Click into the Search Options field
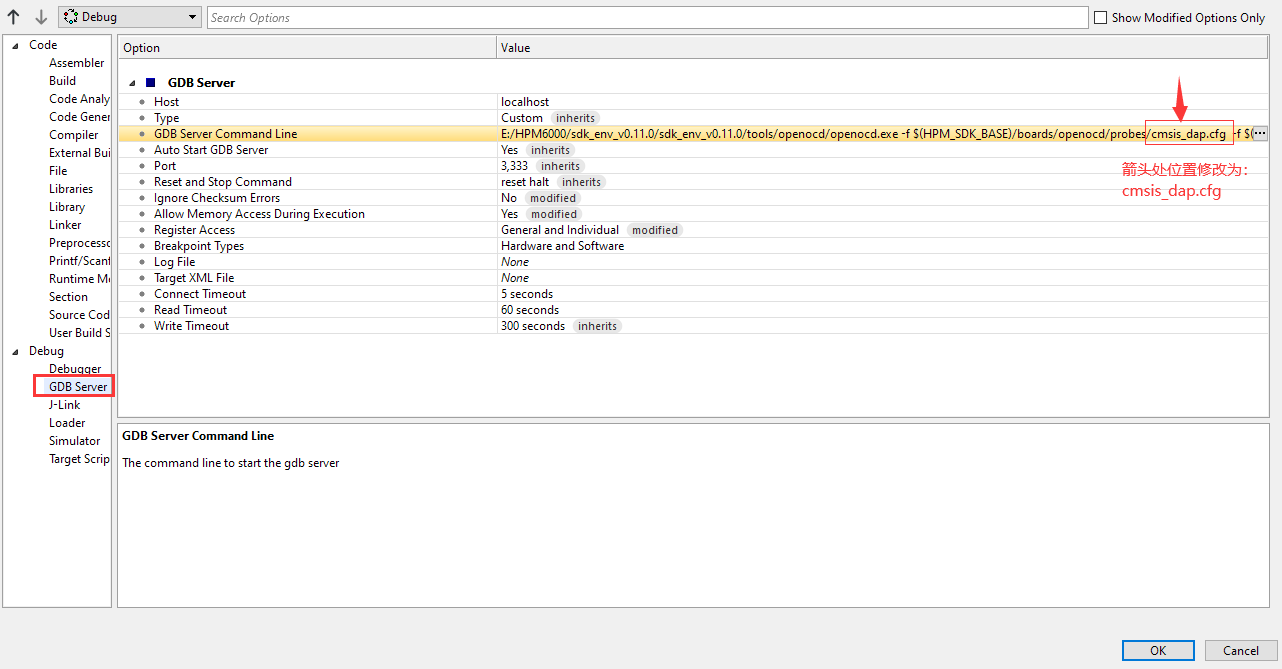This screenshot has width=1282, height=669. pyautogui.click(x=646, y=17)
